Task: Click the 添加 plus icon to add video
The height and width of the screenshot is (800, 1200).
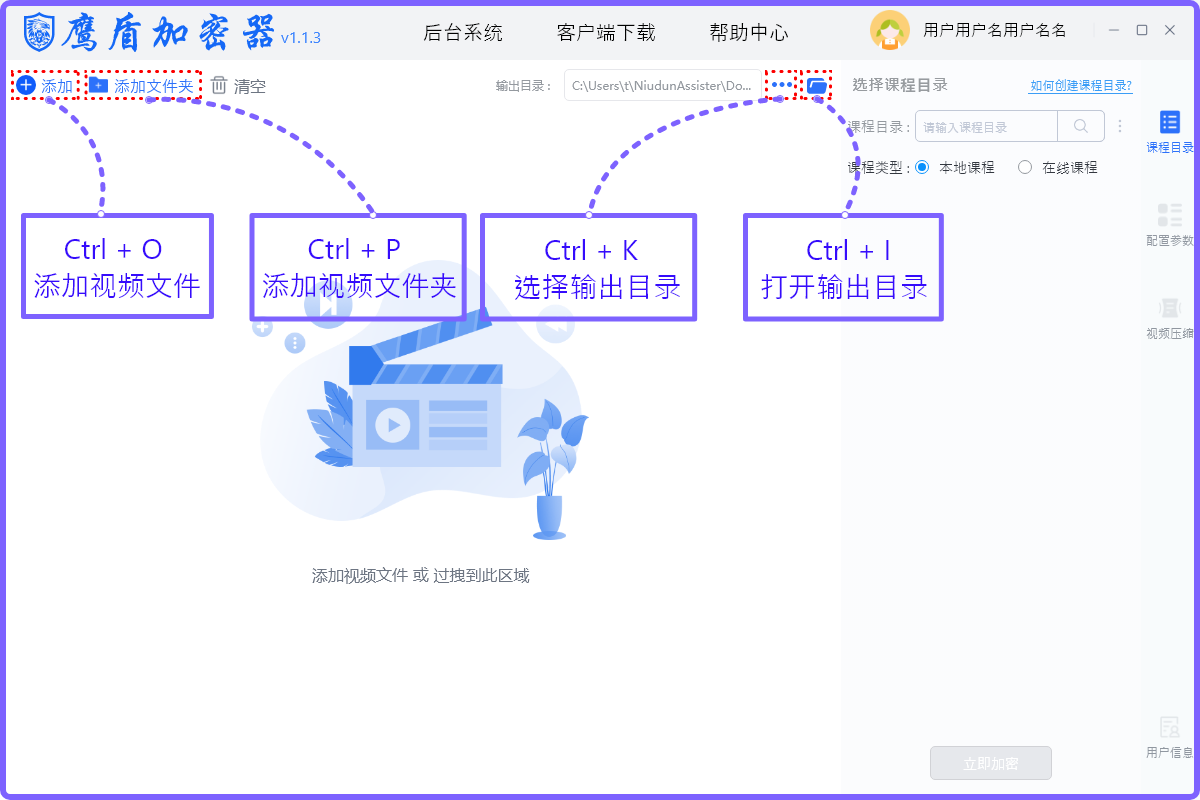Action: (27, 85)
